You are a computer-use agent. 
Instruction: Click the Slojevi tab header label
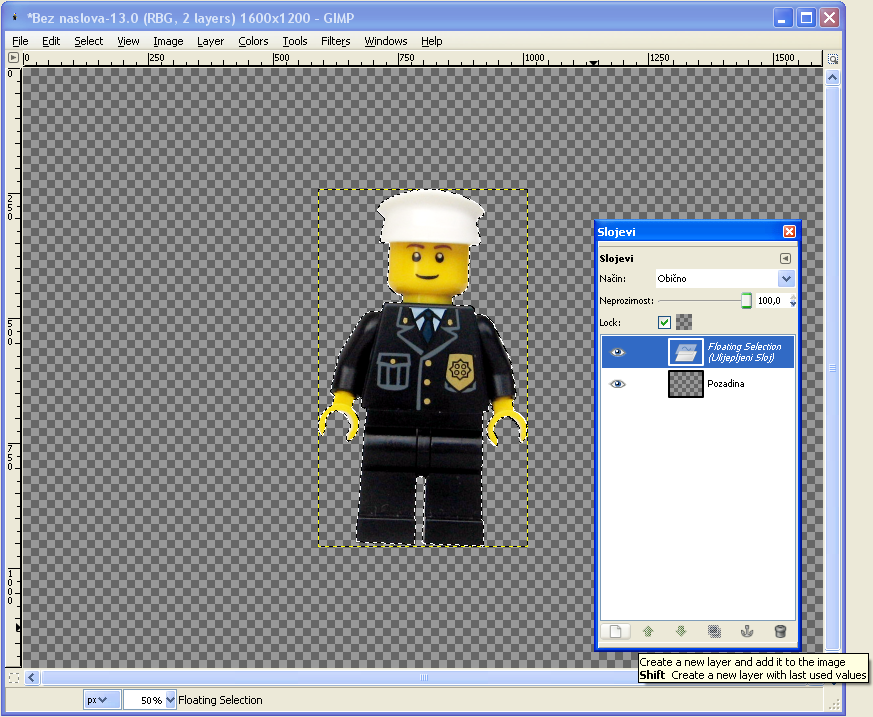[616, 258]
